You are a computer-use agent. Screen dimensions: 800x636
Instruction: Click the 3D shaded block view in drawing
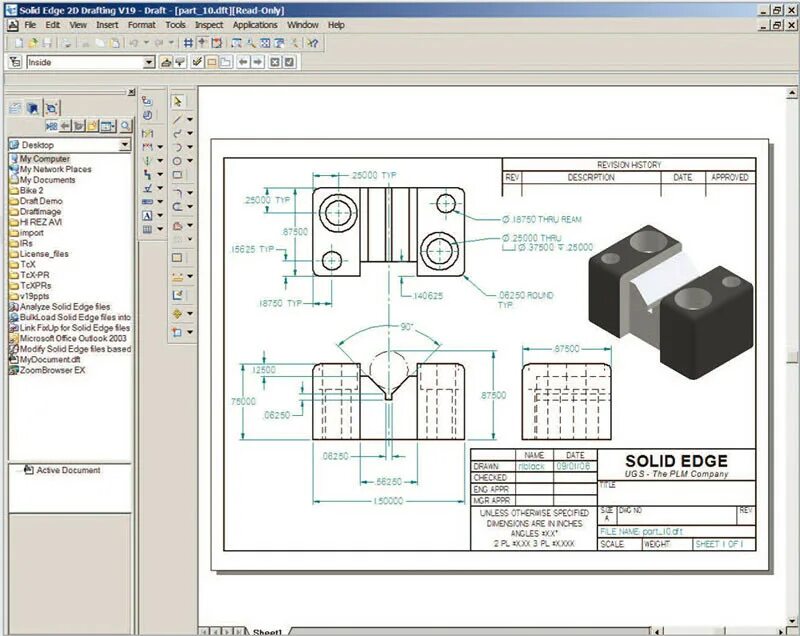pos(670,301)
